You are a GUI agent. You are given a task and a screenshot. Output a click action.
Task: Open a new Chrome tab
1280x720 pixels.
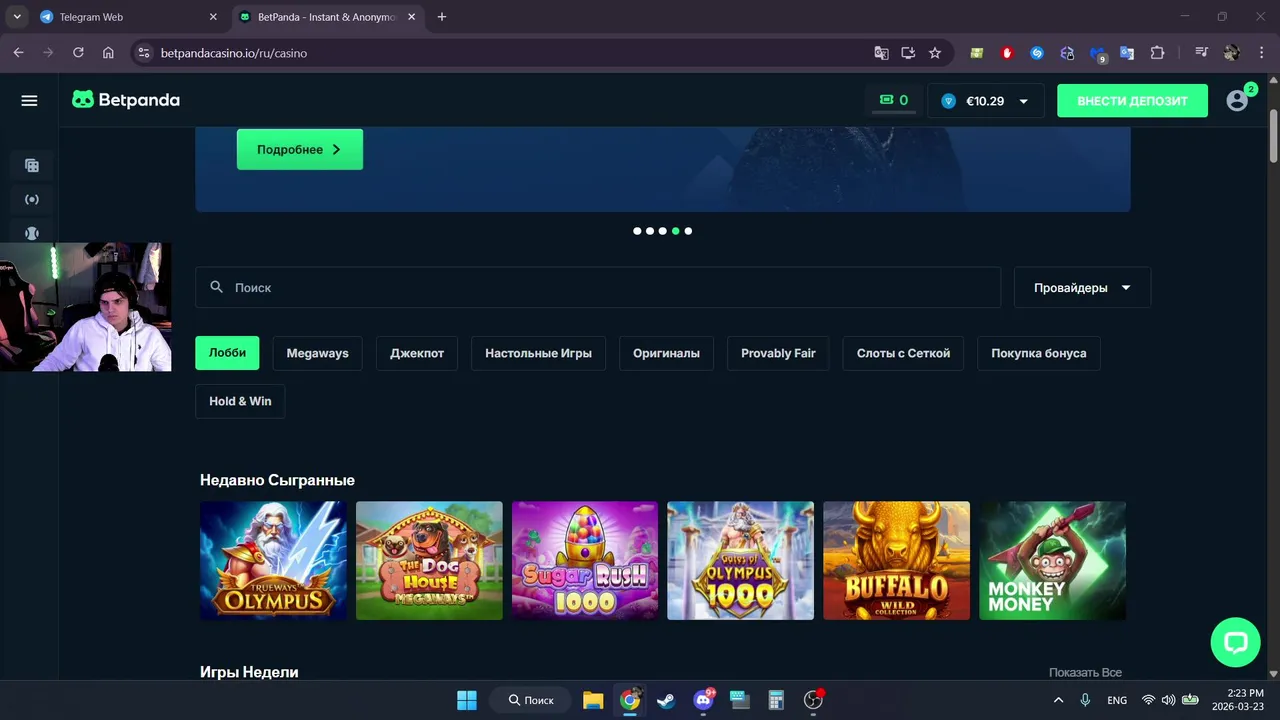coord(442,17)
